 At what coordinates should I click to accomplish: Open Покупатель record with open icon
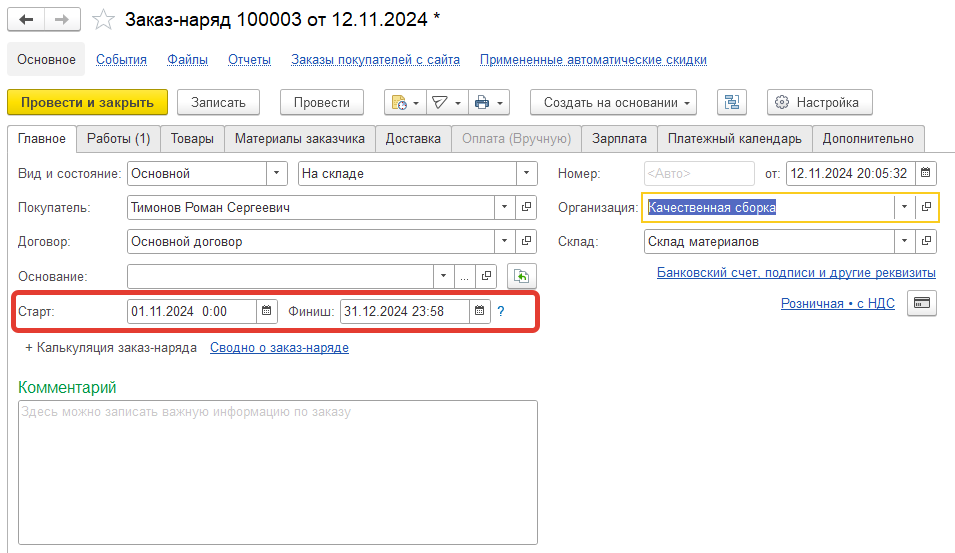tap(526, 207)
